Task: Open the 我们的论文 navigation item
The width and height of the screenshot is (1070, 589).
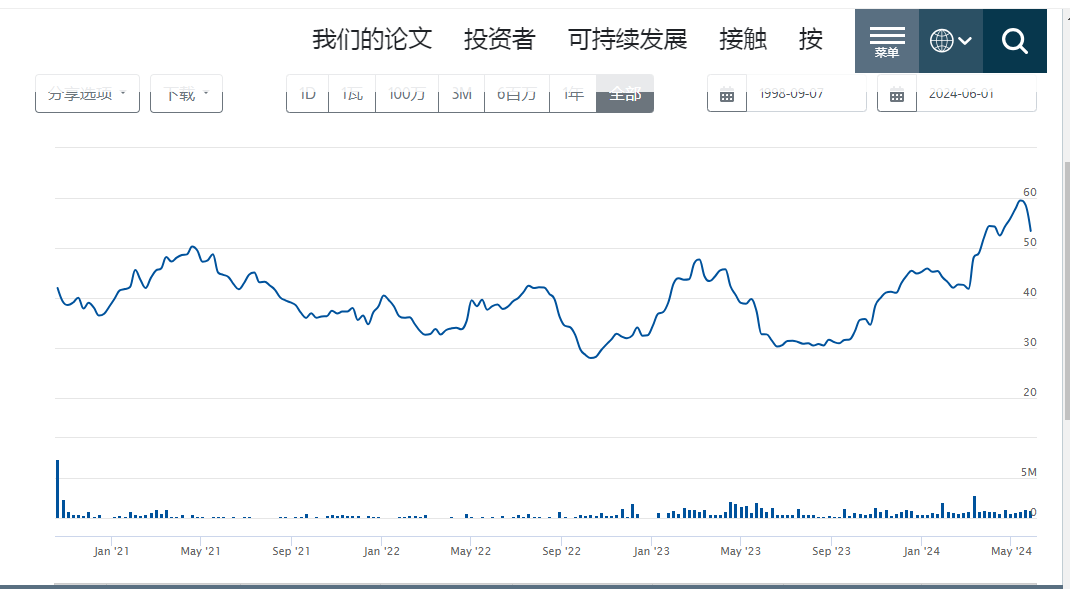Action: pyautogui.click(x=372, y=39)
